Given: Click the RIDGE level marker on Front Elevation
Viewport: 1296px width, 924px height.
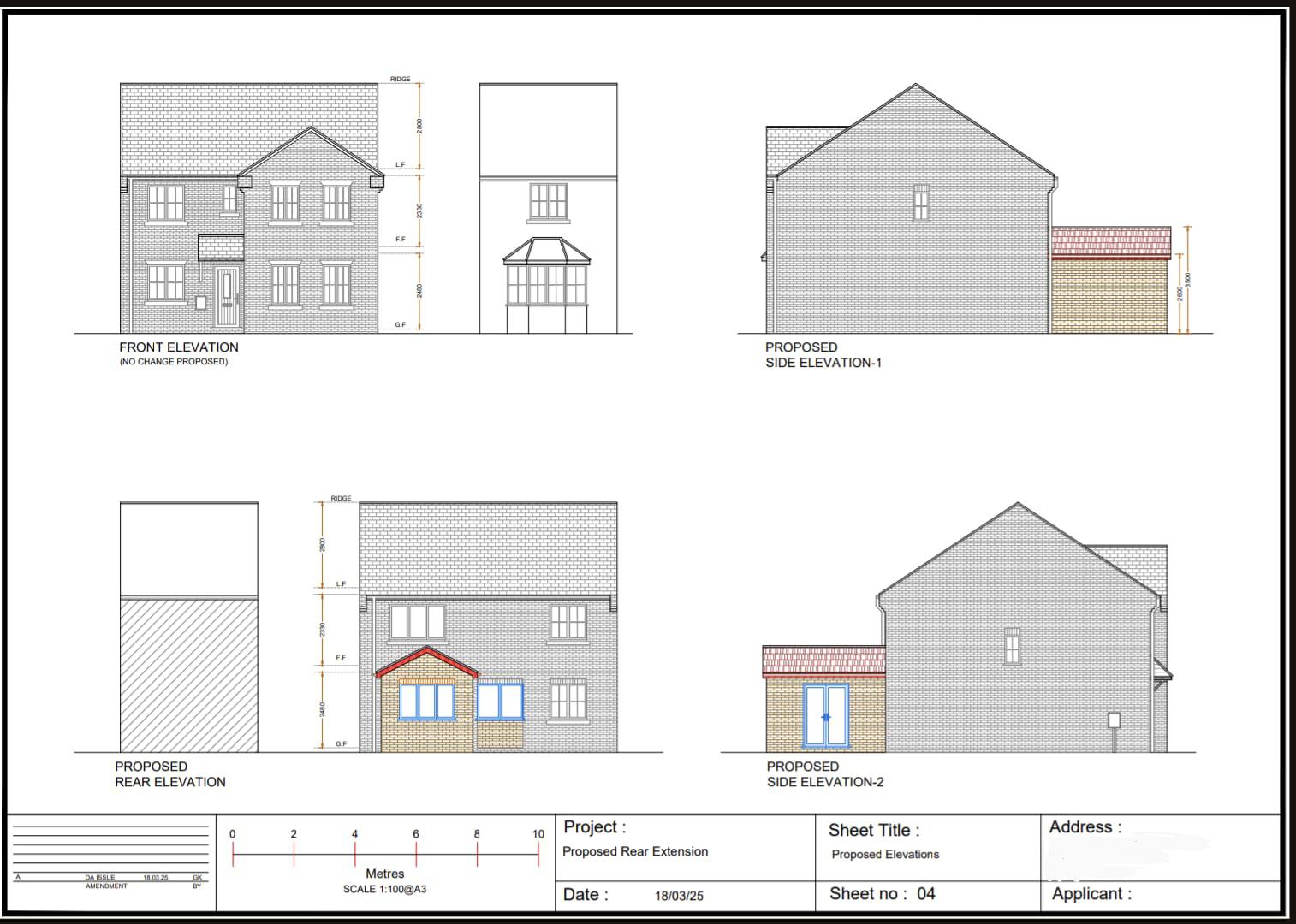Looking at the screenshot, I should pyautogui.click(x=401, y=80).
